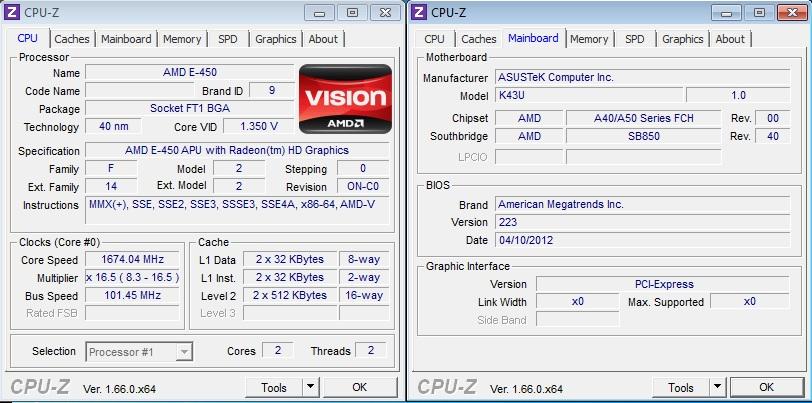Click the Tools button in right window
Screen dimensions: 812x403
(x=680, y=387)
